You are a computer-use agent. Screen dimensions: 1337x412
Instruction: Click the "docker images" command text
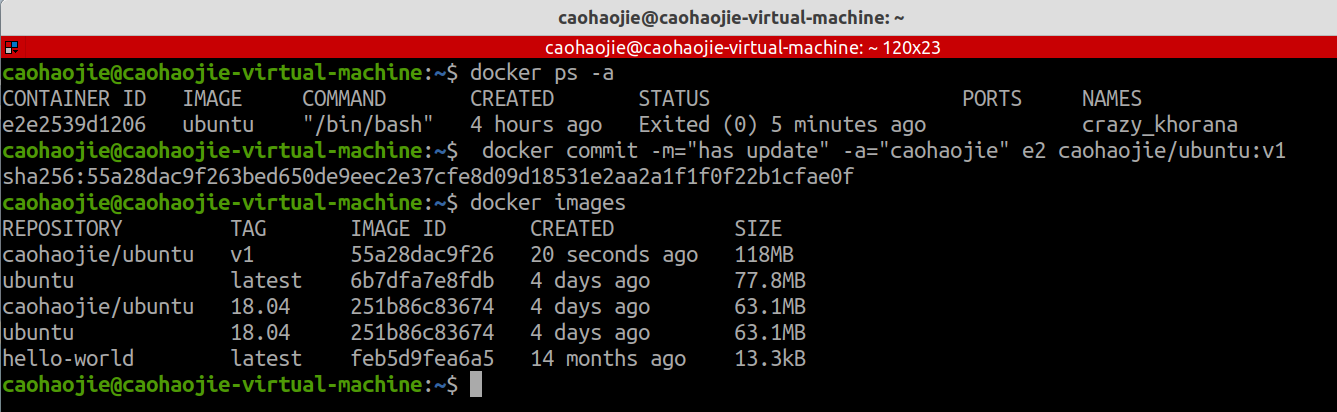(x=548, y=203)
